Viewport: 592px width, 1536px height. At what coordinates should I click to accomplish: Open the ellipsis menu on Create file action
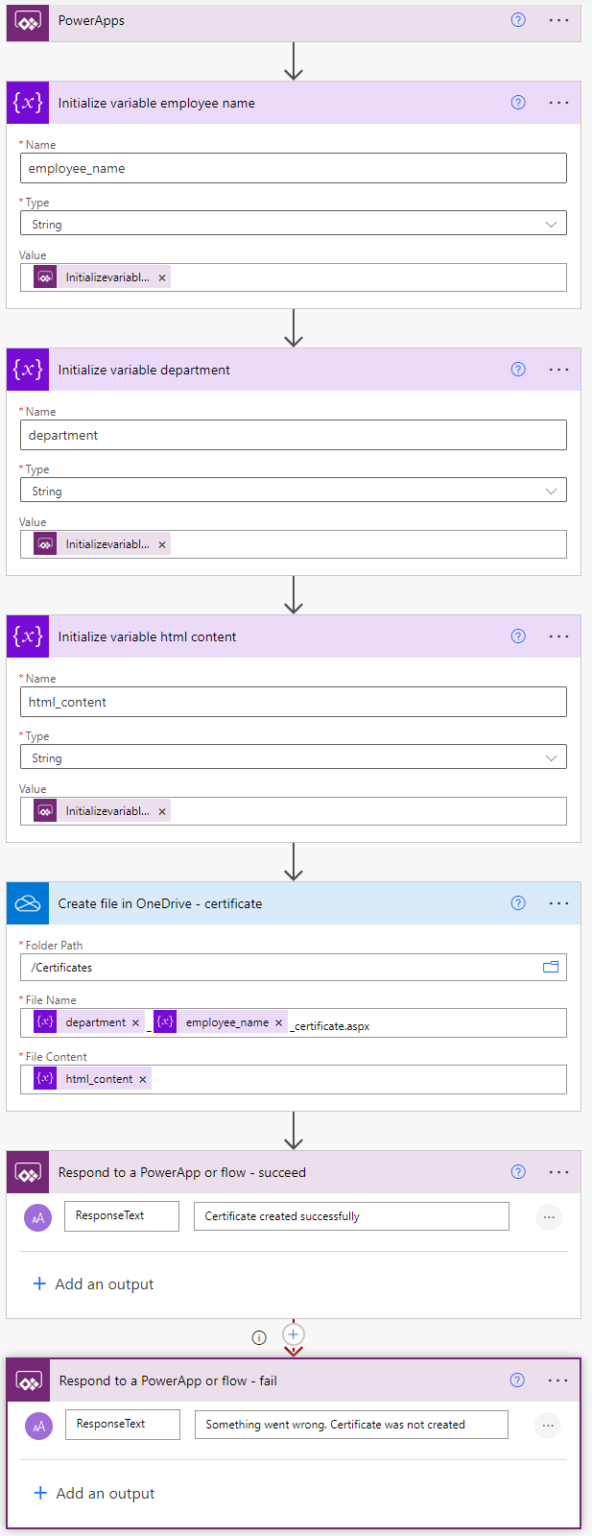tap(557, 902)
